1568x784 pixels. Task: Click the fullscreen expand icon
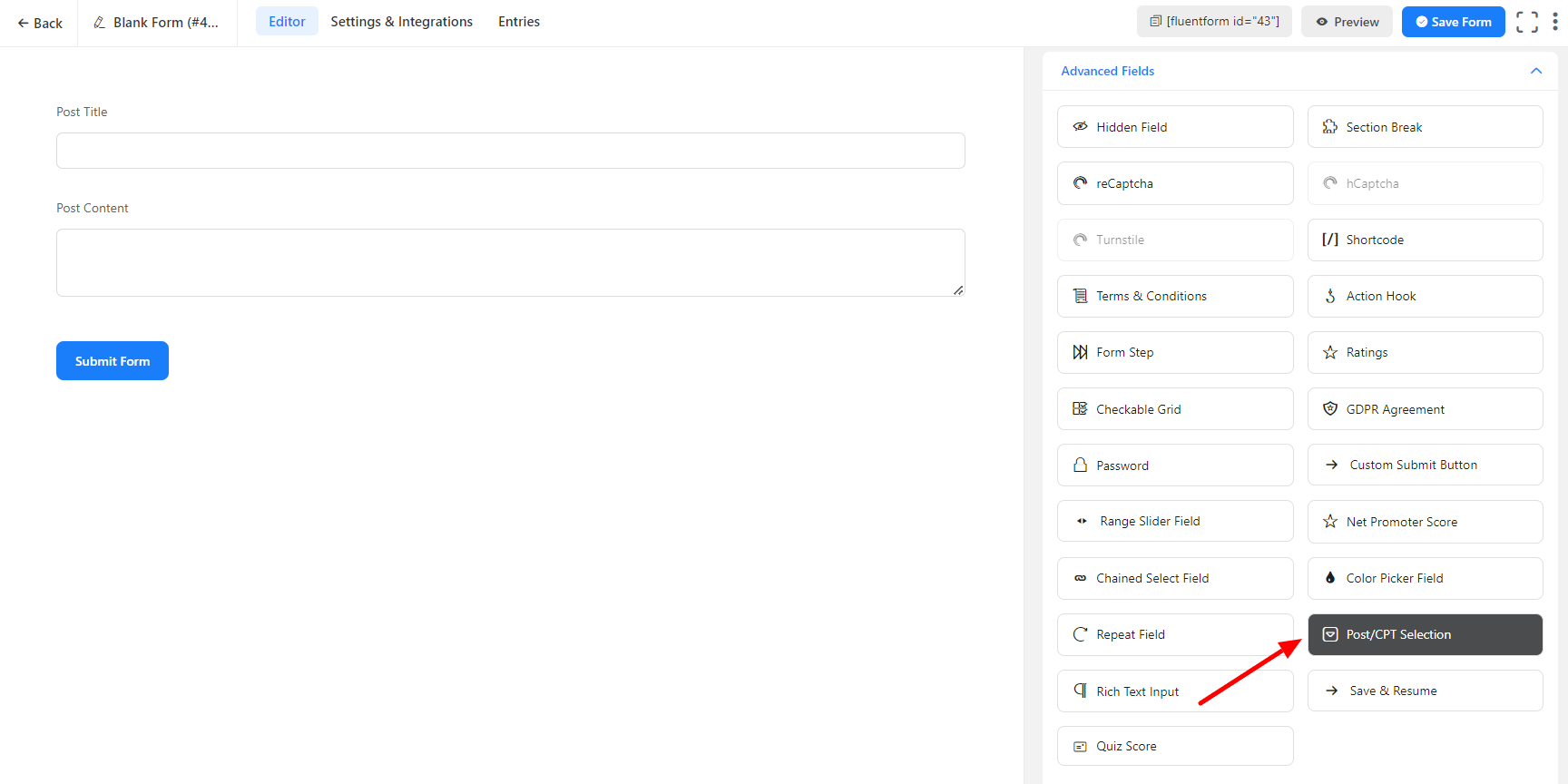[x=1527, y=22]
